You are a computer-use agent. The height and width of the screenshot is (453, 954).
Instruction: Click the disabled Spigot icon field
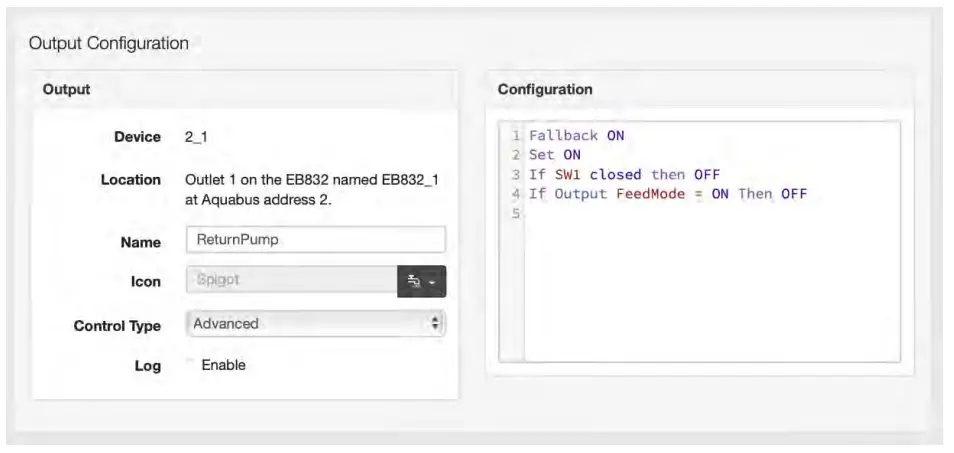point(292,280)
